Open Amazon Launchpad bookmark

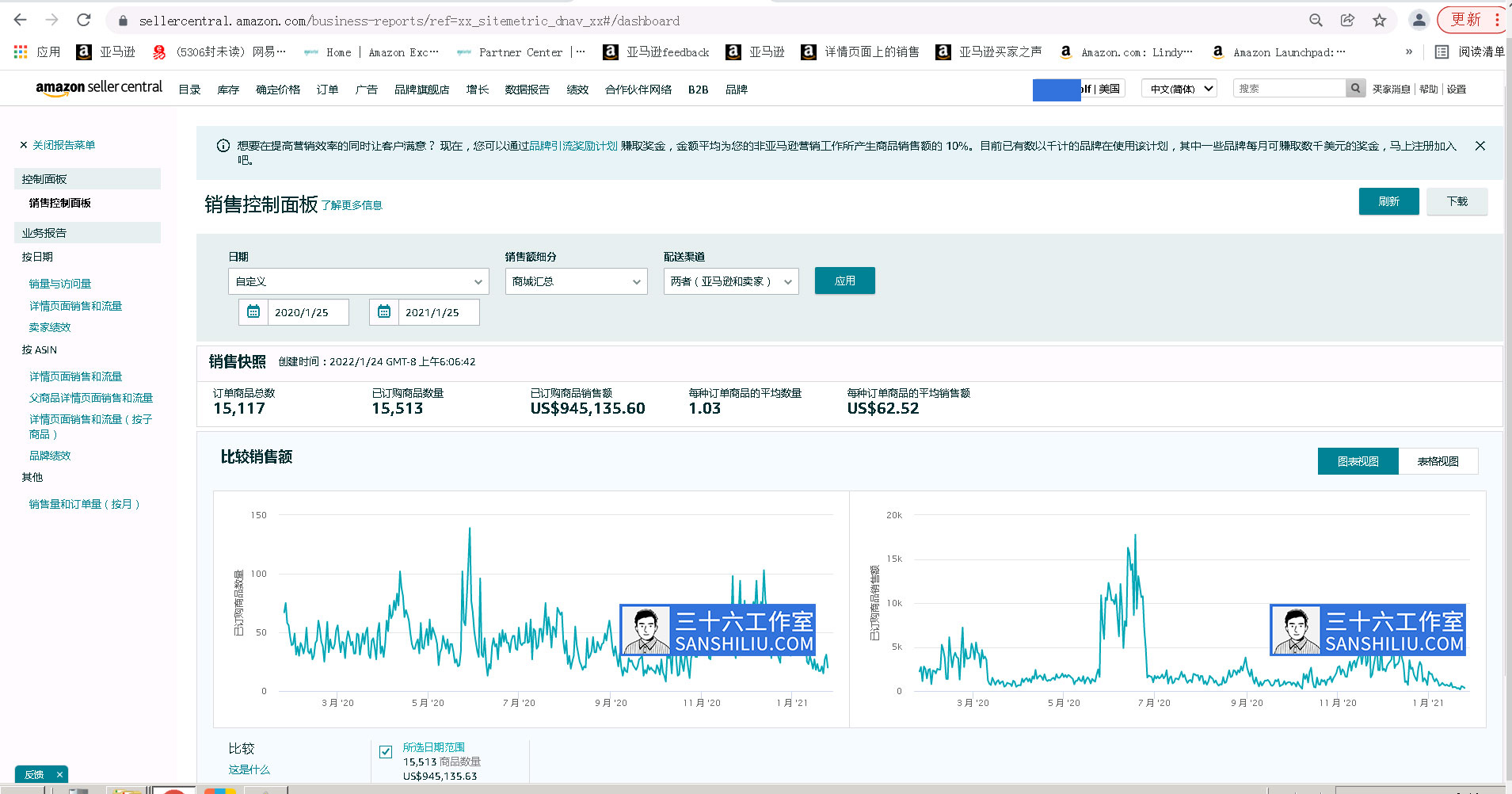click(x=1279, y=52)
